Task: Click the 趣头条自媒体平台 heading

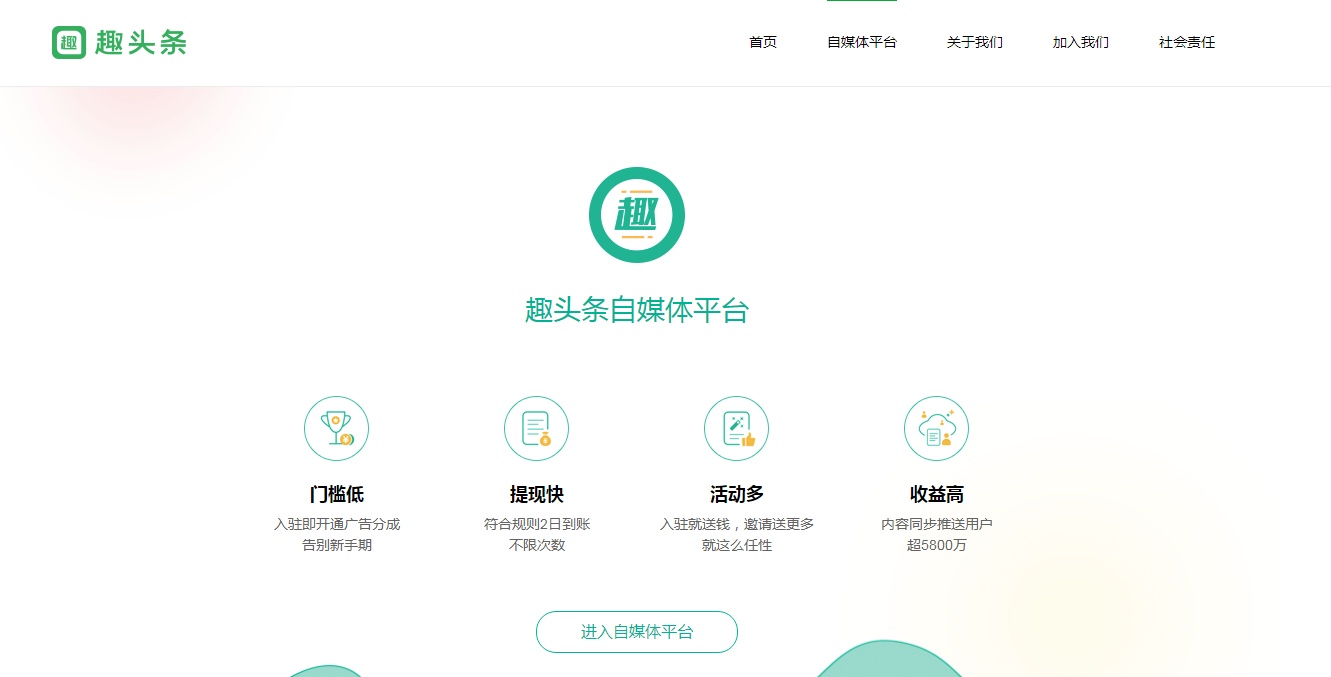Action: click(637, 310)
